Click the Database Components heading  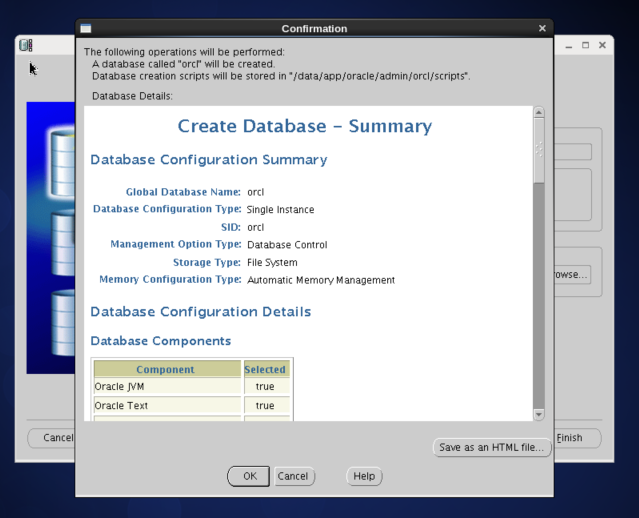[161, 341]
